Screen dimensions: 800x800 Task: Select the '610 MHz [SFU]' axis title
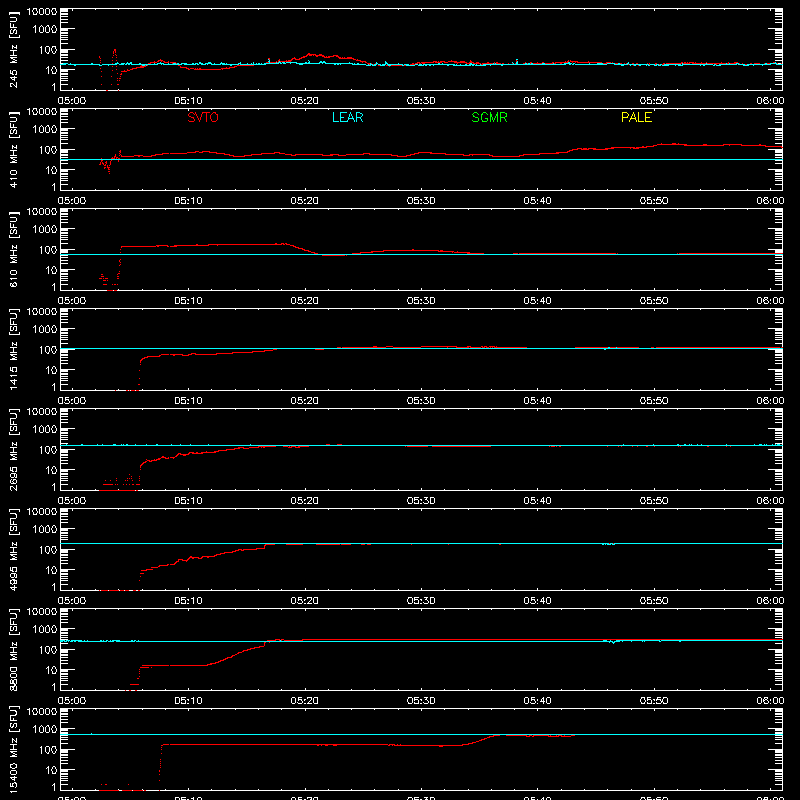pyautogui.click(x=13, y=249)
